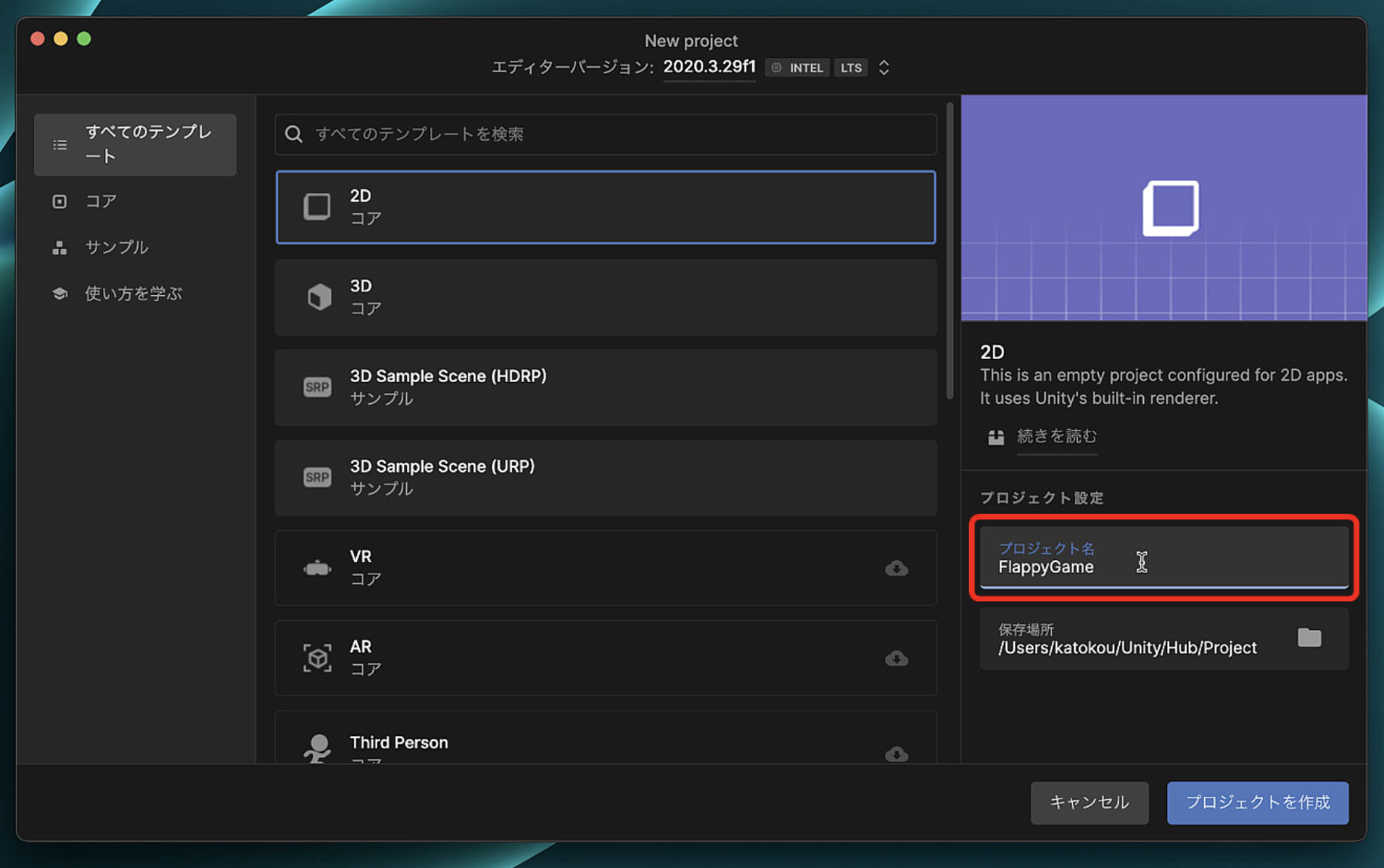The width and height of the screenshot is (1384, 868).
Task: Open the 使い方を学ぶ category in sidebar
Action: [x=136, y=293]
